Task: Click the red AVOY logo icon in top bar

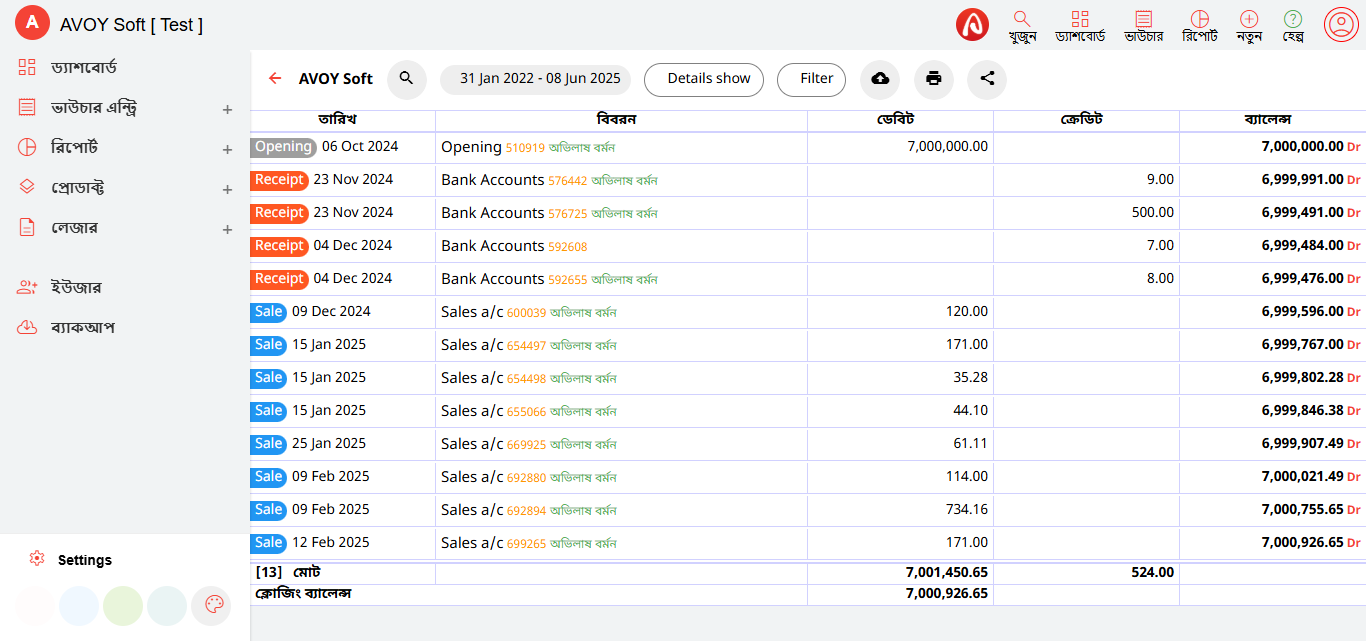Action: click(x=972, y=24)
